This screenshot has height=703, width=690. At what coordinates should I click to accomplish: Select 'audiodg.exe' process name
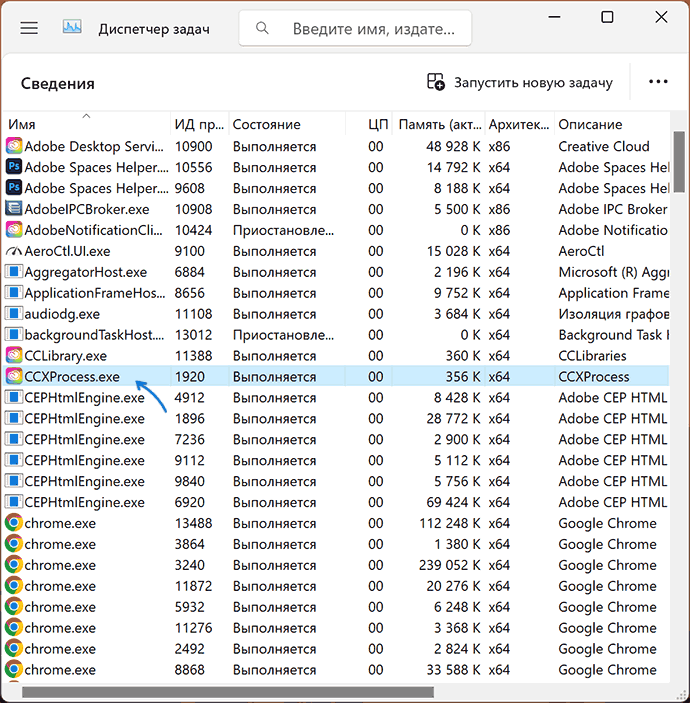[x=62, y=314]
